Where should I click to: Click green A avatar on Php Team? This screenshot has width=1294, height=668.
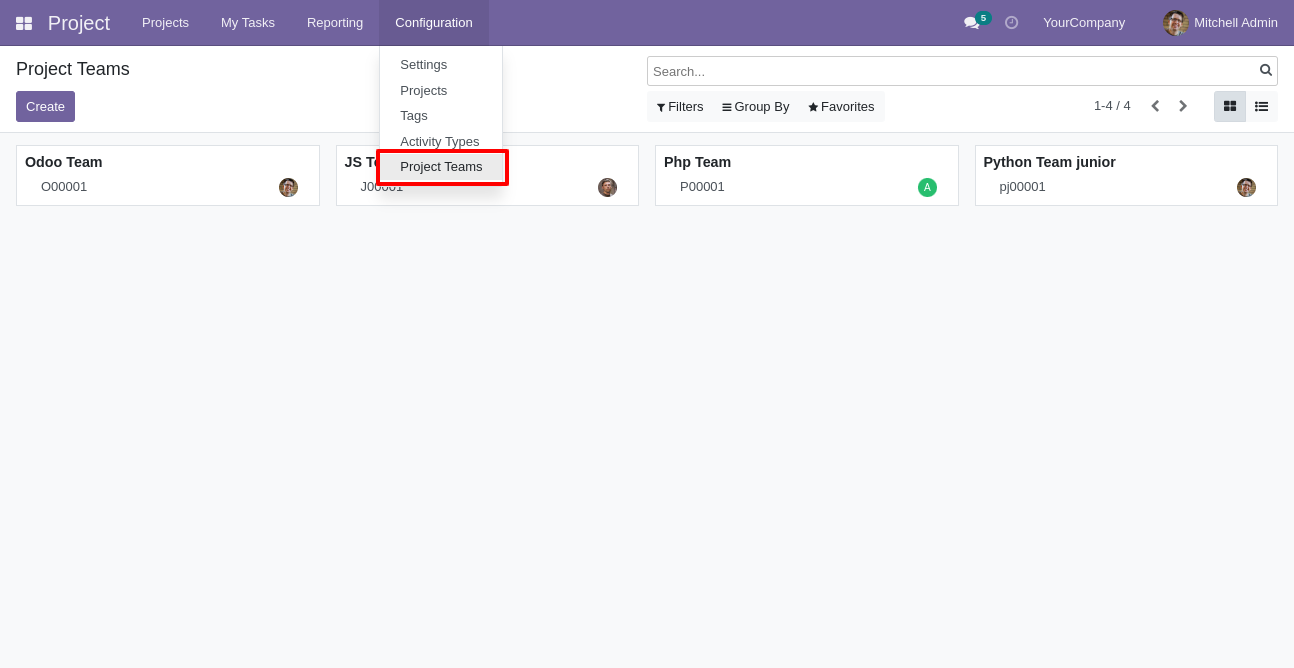(927, 187)
